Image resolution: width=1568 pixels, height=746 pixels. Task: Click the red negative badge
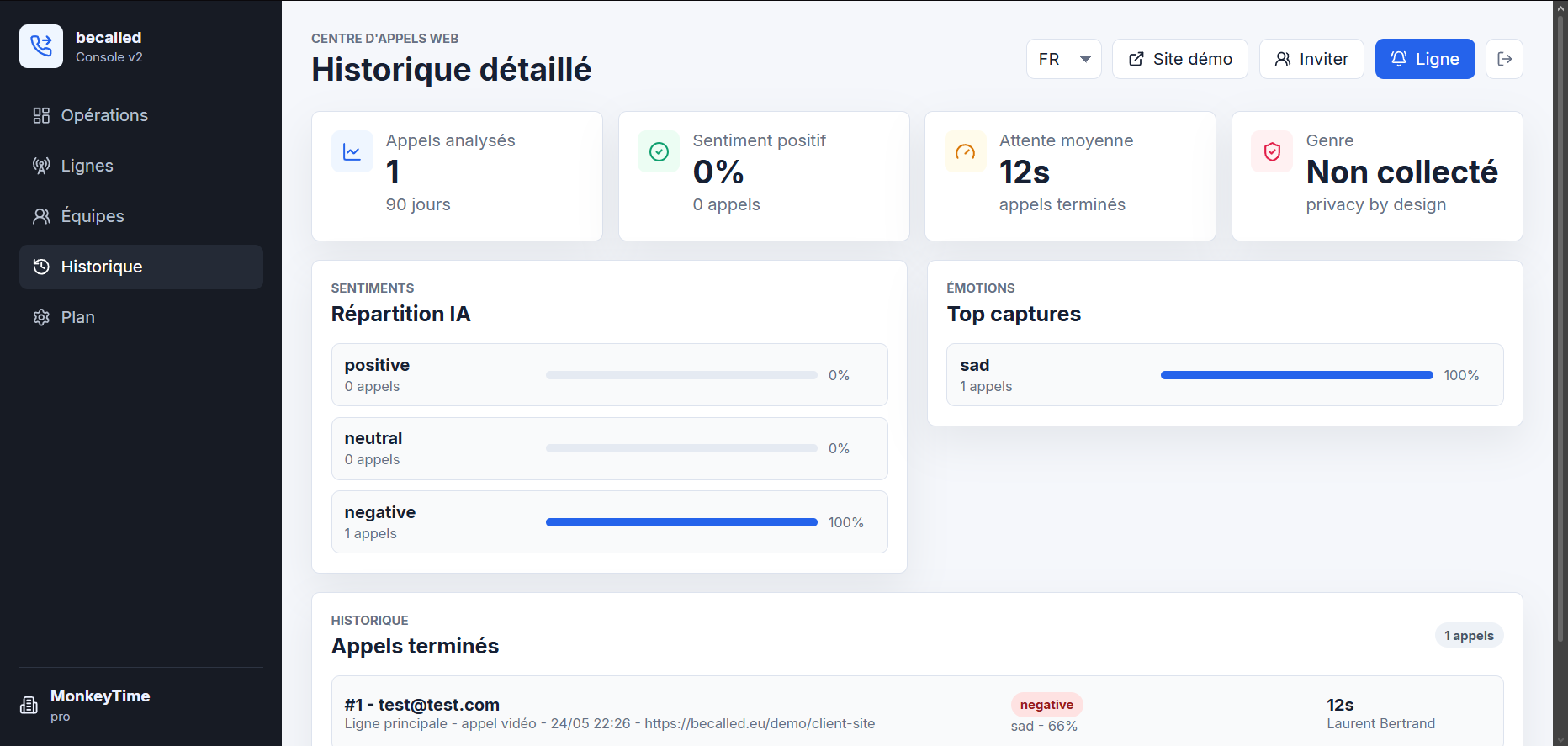tap(1046, 705)
